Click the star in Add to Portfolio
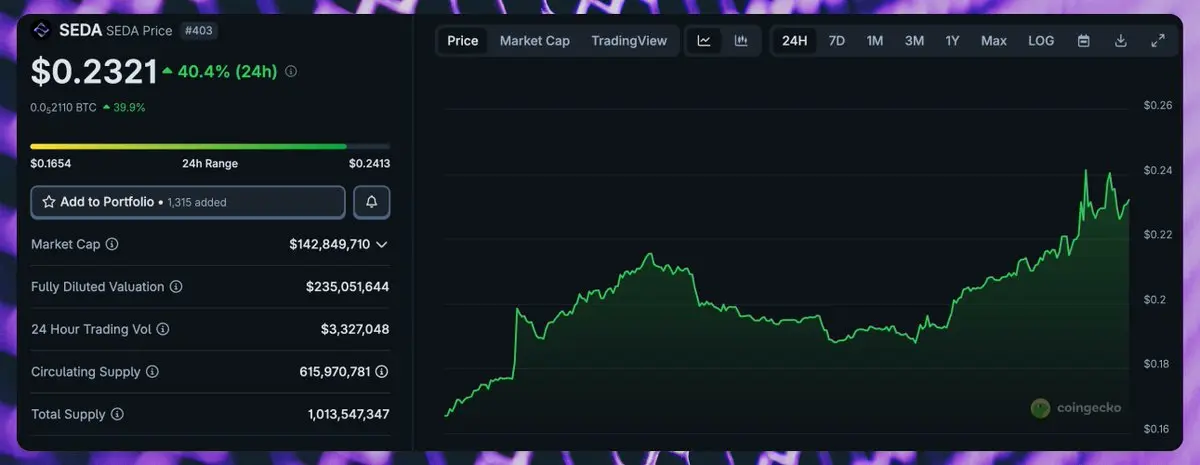The height and width of the screenshot is (465, 1200). 48,202
